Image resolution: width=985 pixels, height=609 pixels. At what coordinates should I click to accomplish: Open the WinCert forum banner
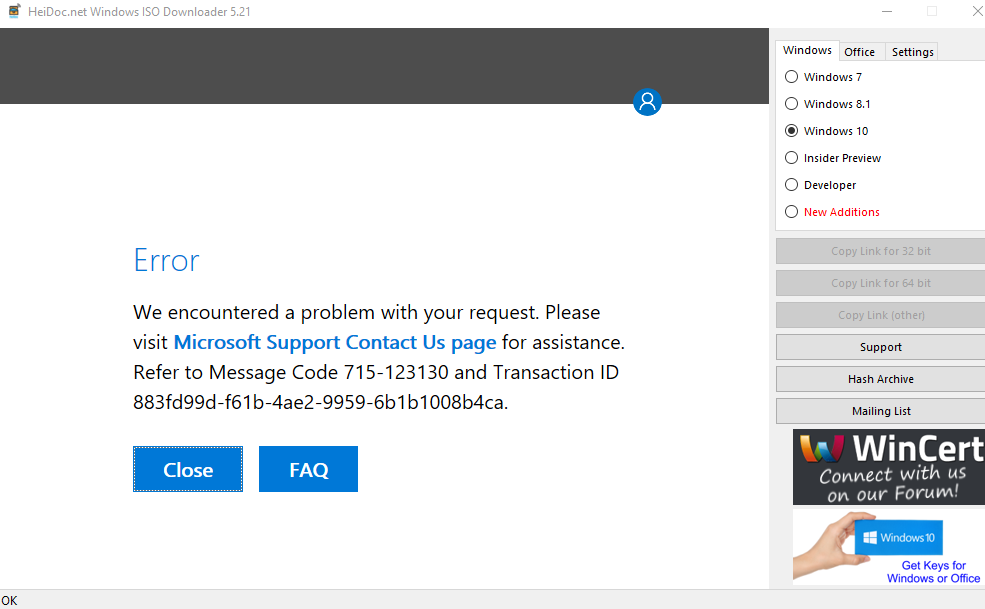tap(888, 467)
